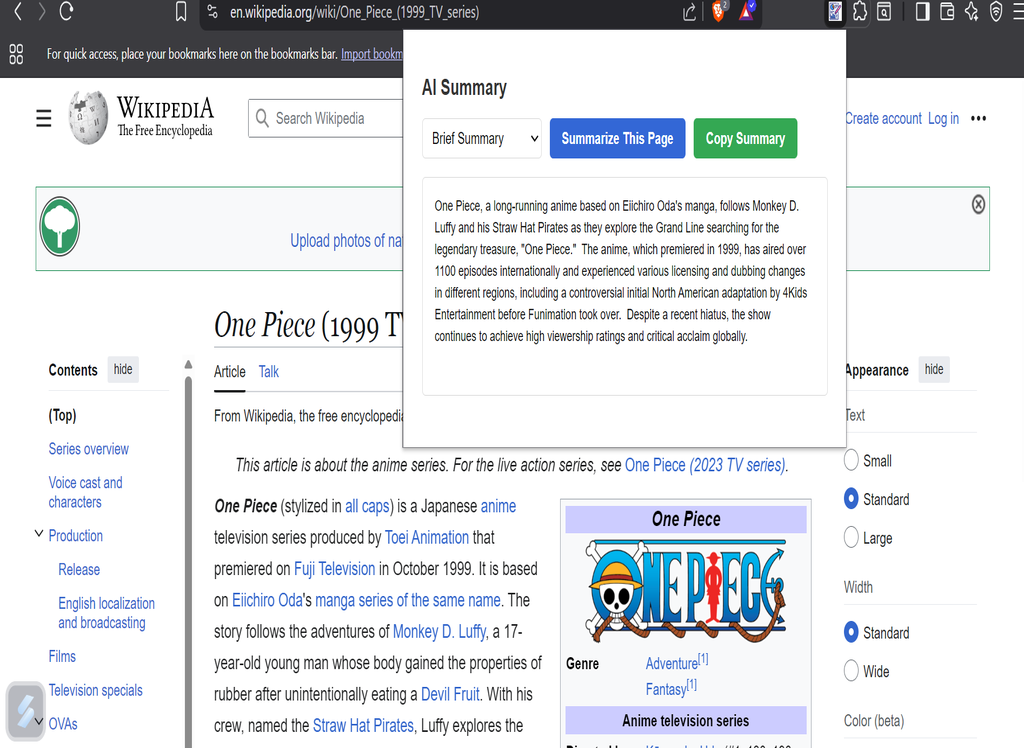Image resolution: width=1024 pixels, height=748 pixels.
Task: Open Brave VPN shield icon
Action: point(996,12)
